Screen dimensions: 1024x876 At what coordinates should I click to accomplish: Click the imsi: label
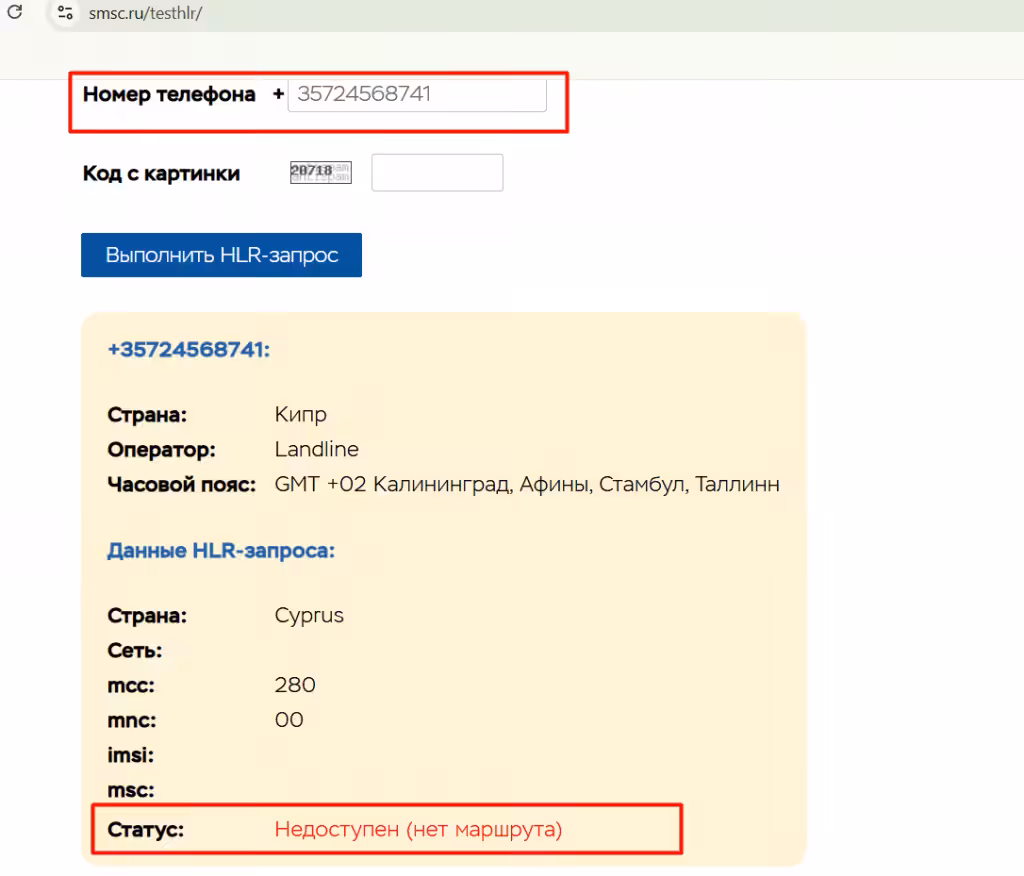131,755
